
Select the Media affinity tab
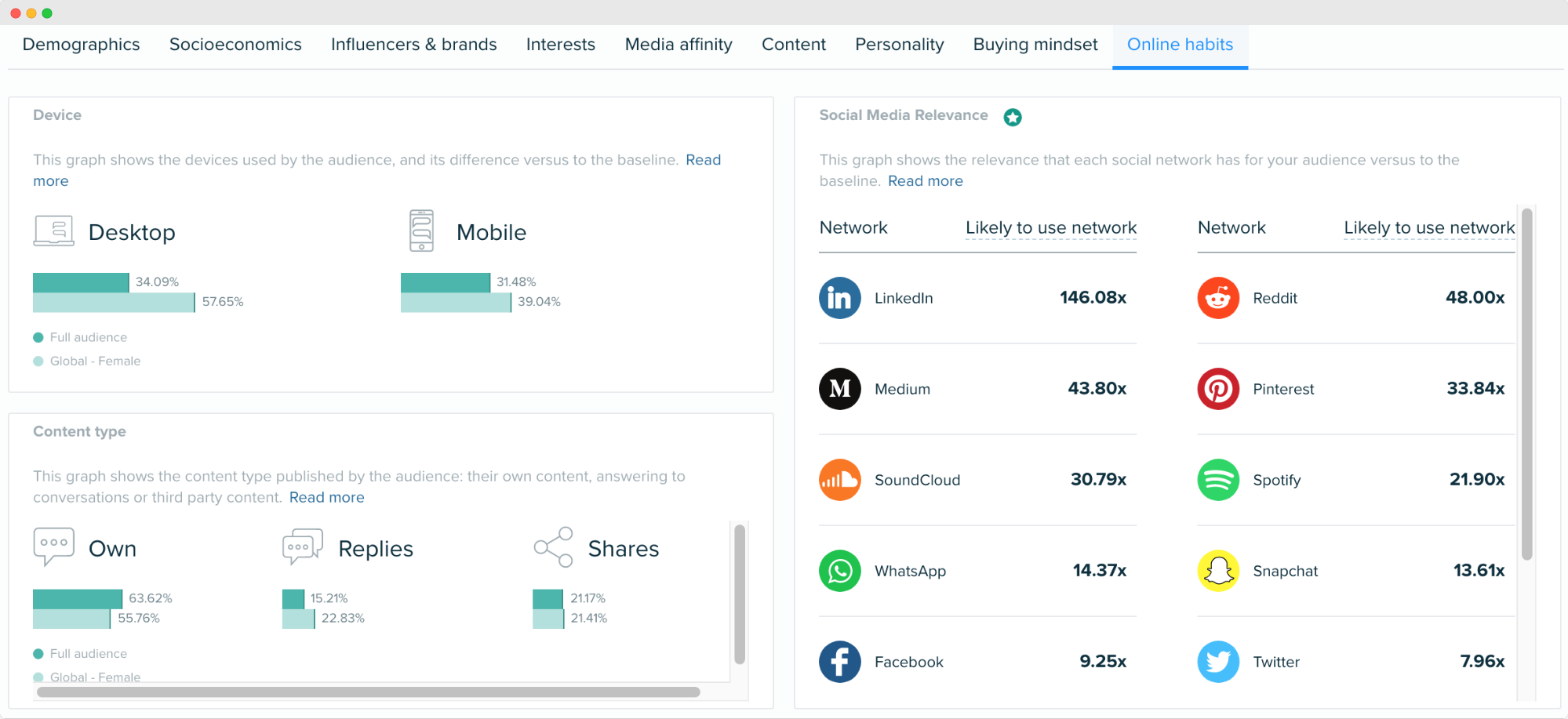[x=678, y=45]
